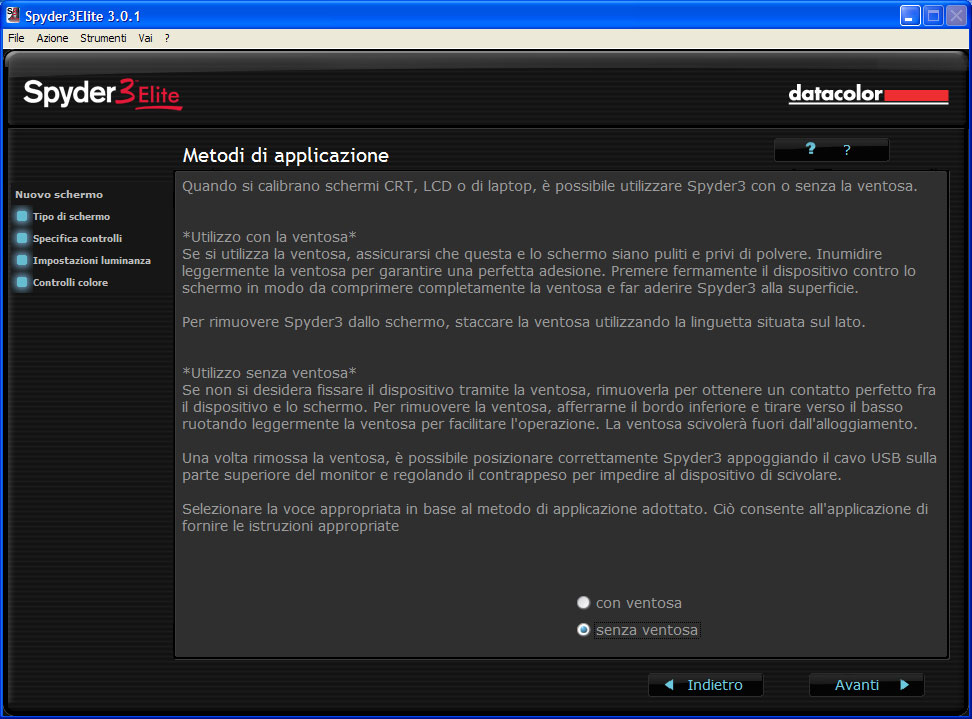This screenshot has width=972, height=719.
Task: Open the File menu
Action: tap(16, 38)
